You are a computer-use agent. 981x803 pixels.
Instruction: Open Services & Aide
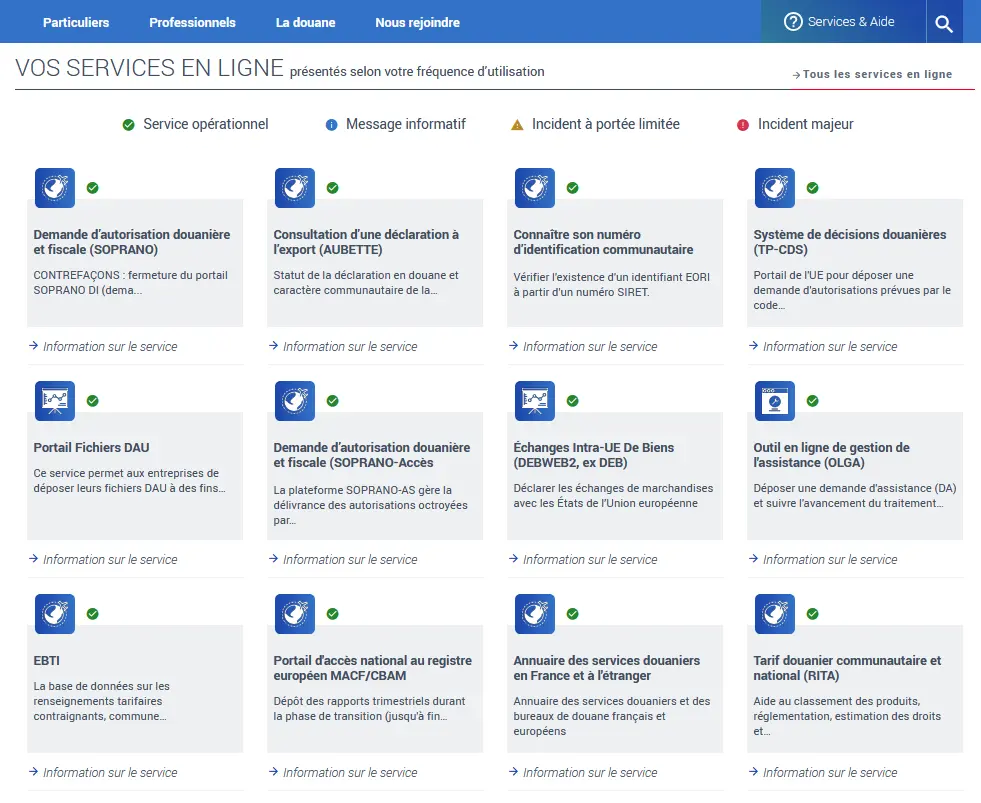[839, 22]
